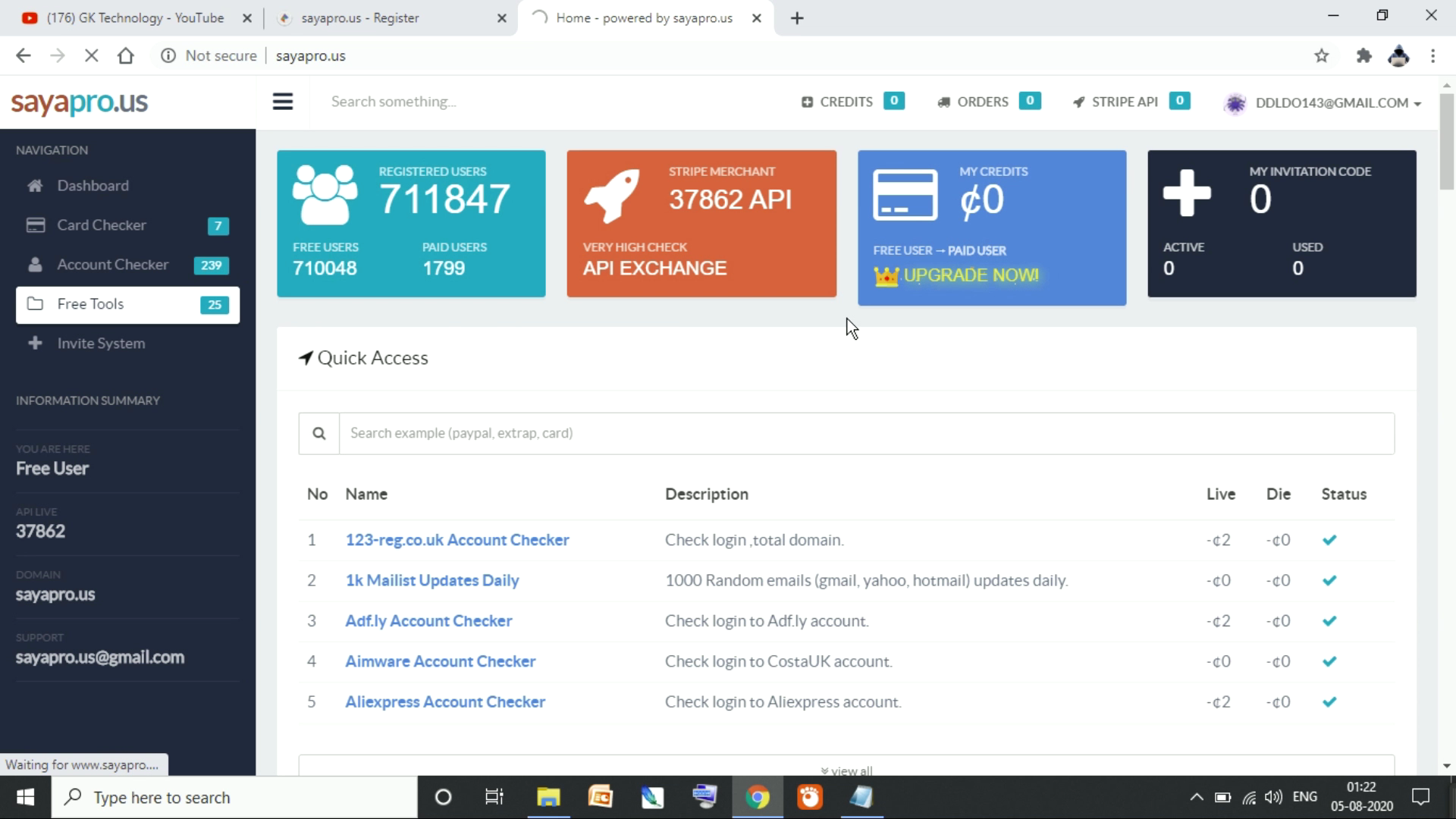Click the 25 badge on Free Tools
The image size is (1456, 819).
pyautogui.click(x=214, y=305)
